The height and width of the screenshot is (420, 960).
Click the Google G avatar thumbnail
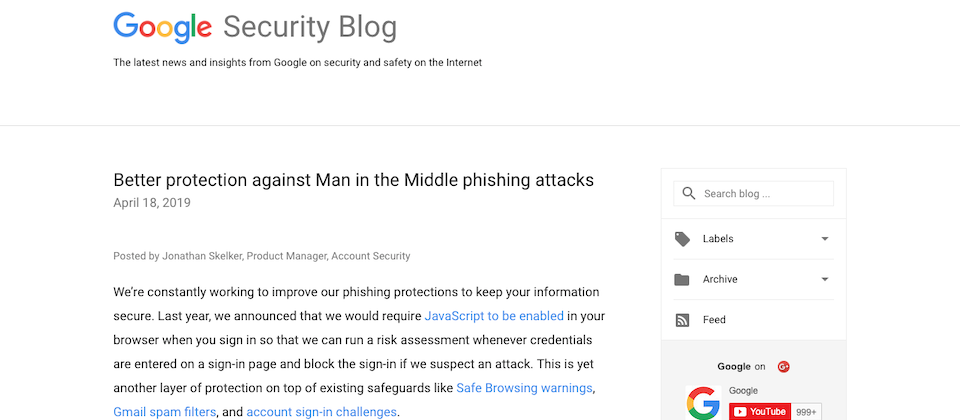click(703, 403)
